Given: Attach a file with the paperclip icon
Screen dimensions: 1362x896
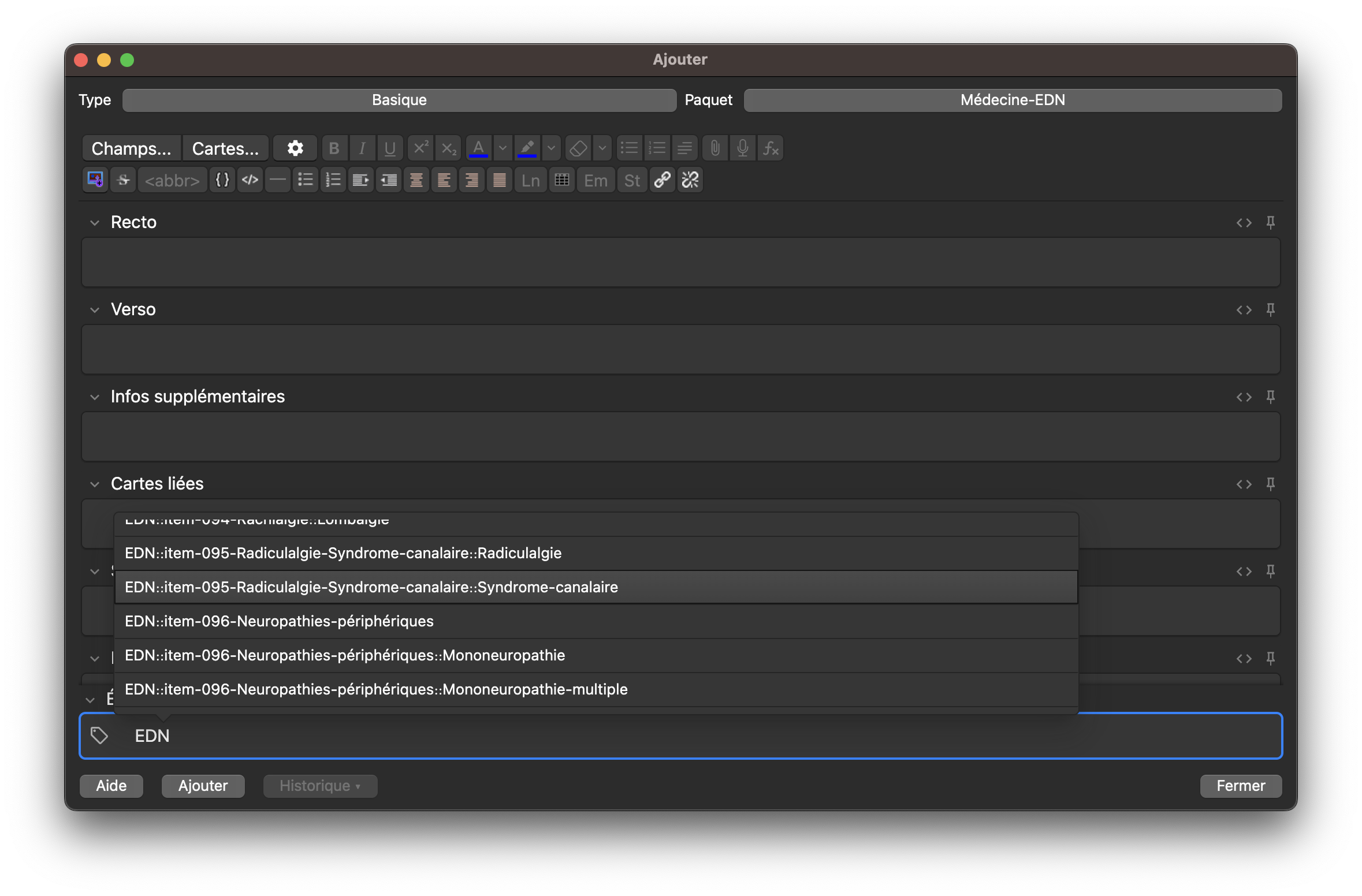Looking at the screenshot, I should pos(715,148).
